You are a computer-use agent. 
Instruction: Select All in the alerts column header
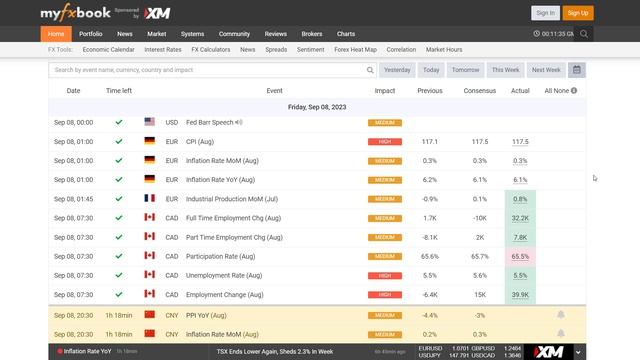pos(548,91)
